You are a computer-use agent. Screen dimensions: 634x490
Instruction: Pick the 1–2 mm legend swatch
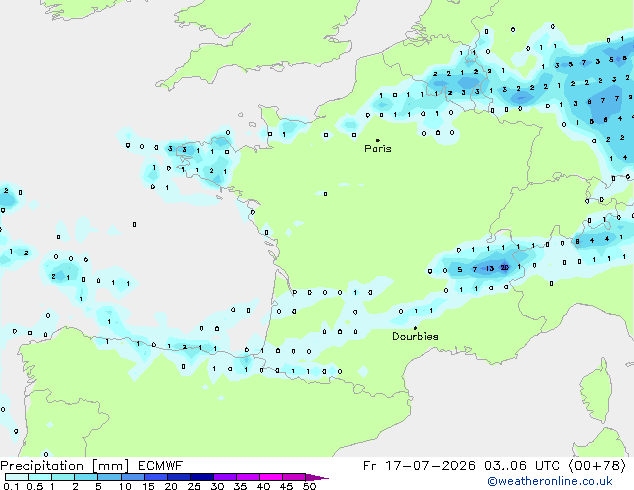63,477
